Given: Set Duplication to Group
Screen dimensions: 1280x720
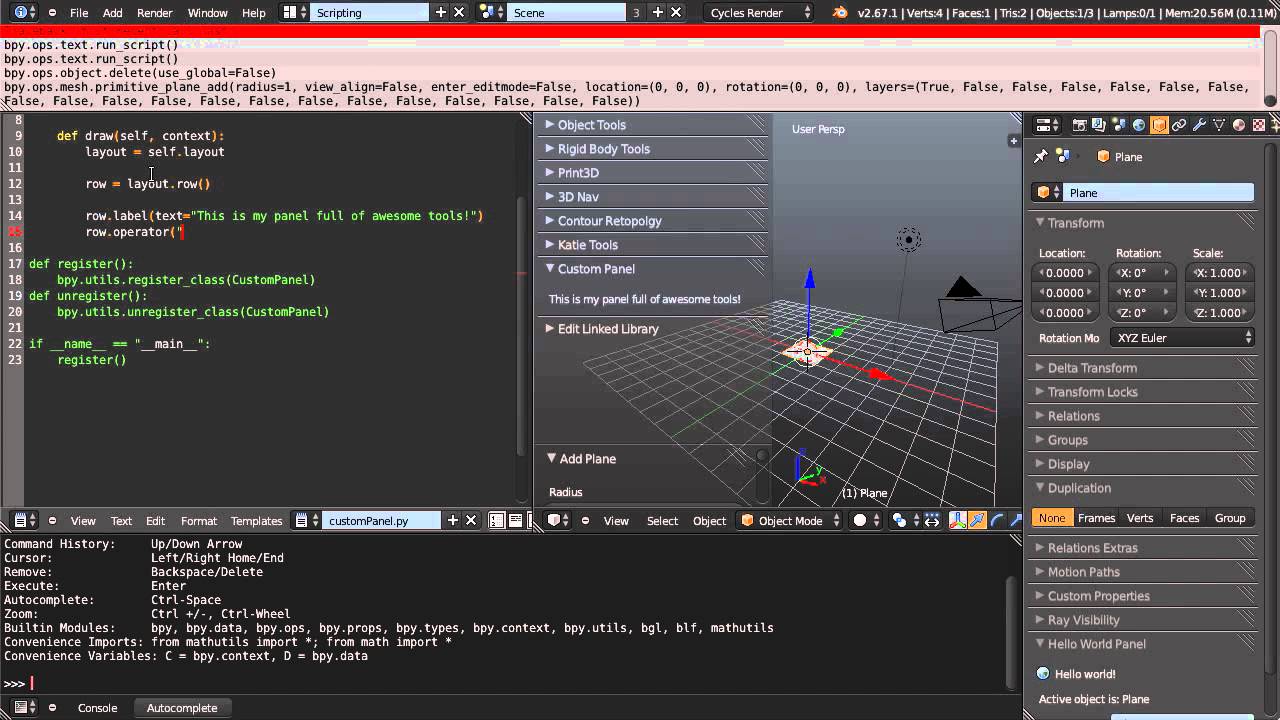Looking at the screenshot, I should coord(1230,518).
